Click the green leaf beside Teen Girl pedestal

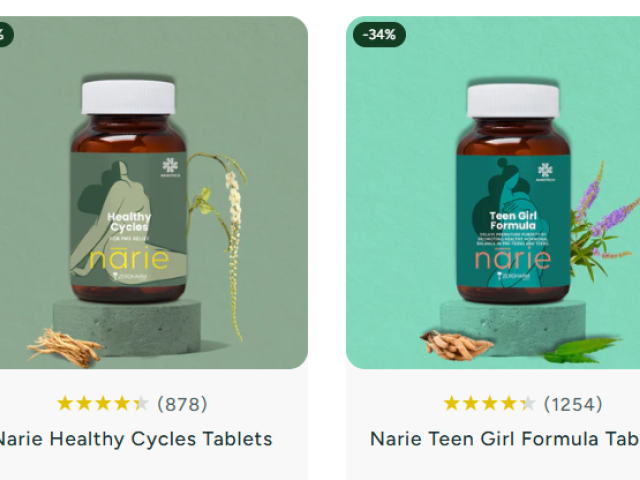click(581, 351)
